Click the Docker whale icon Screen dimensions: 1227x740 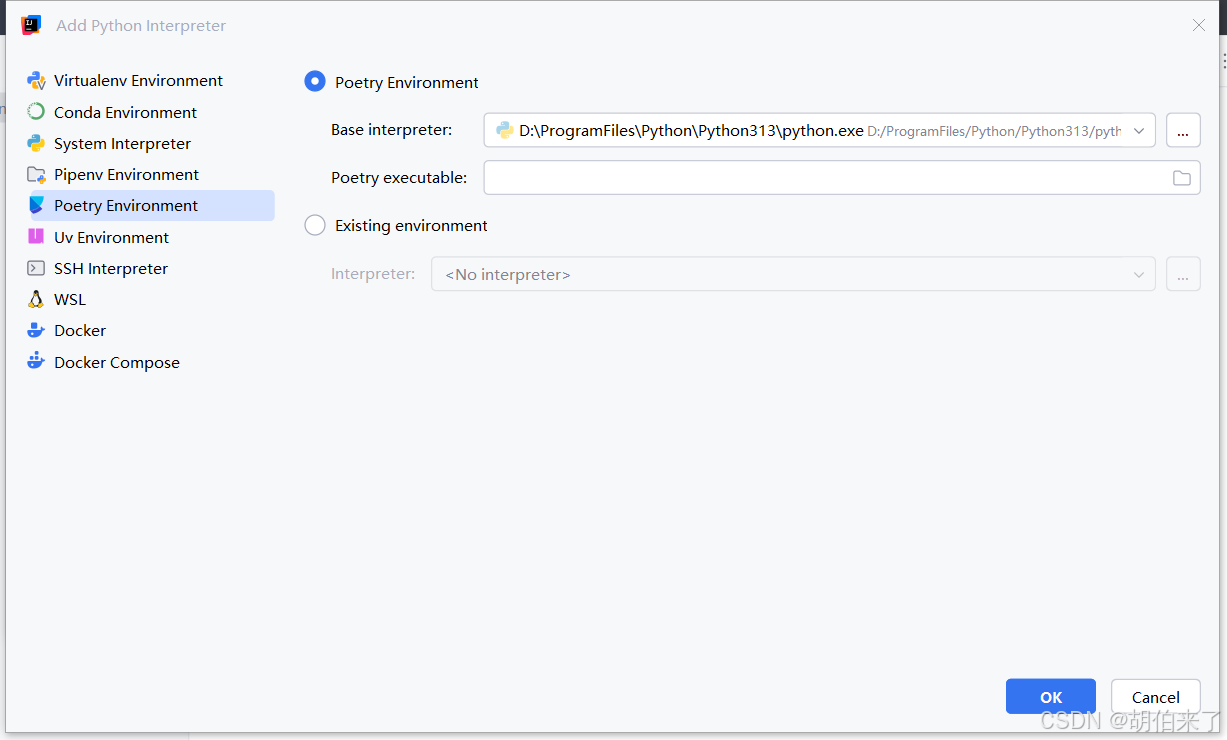[x=37, y=330]
